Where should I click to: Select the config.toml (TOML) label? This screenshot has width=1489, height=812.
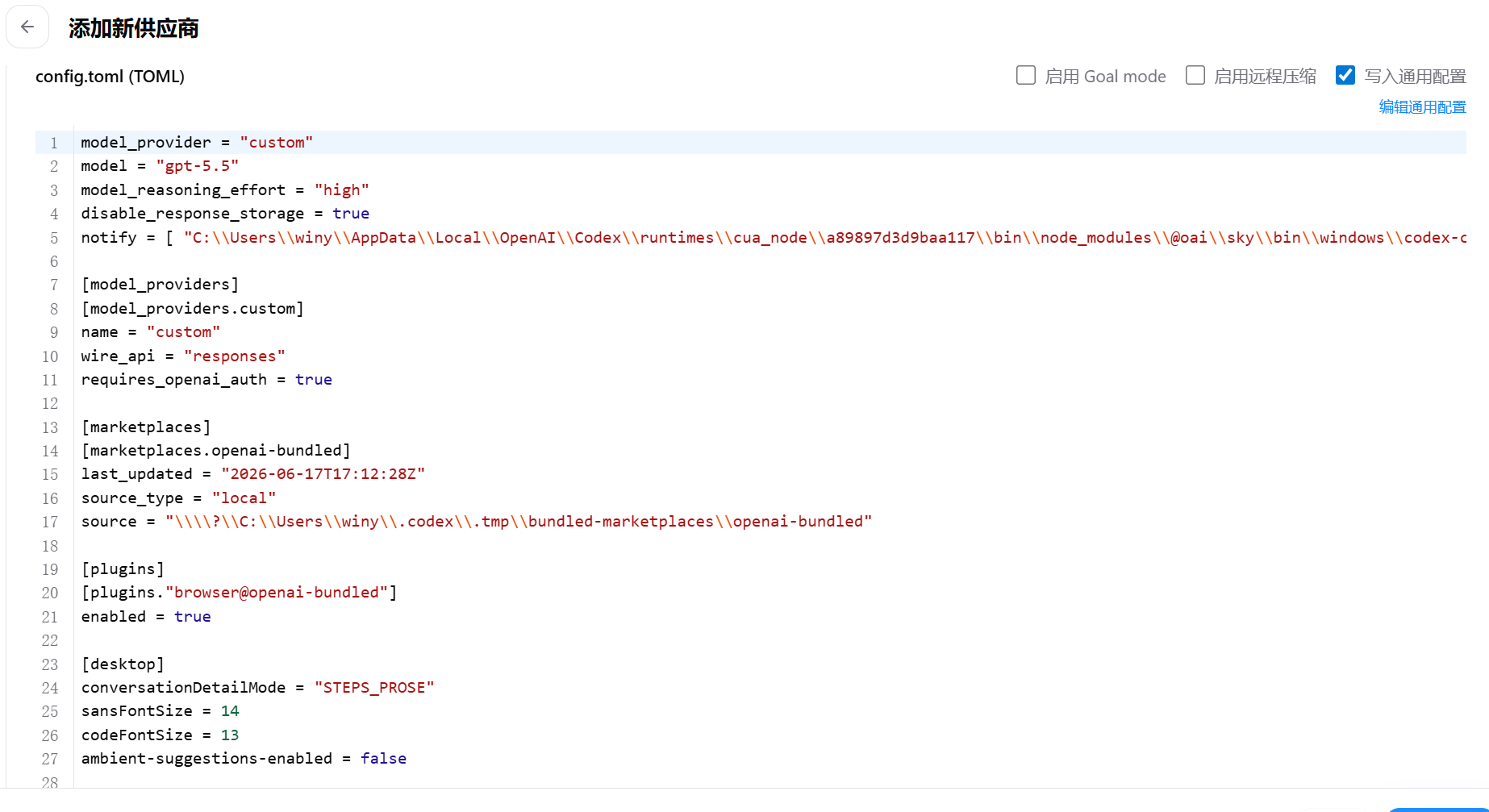point(110,77)
